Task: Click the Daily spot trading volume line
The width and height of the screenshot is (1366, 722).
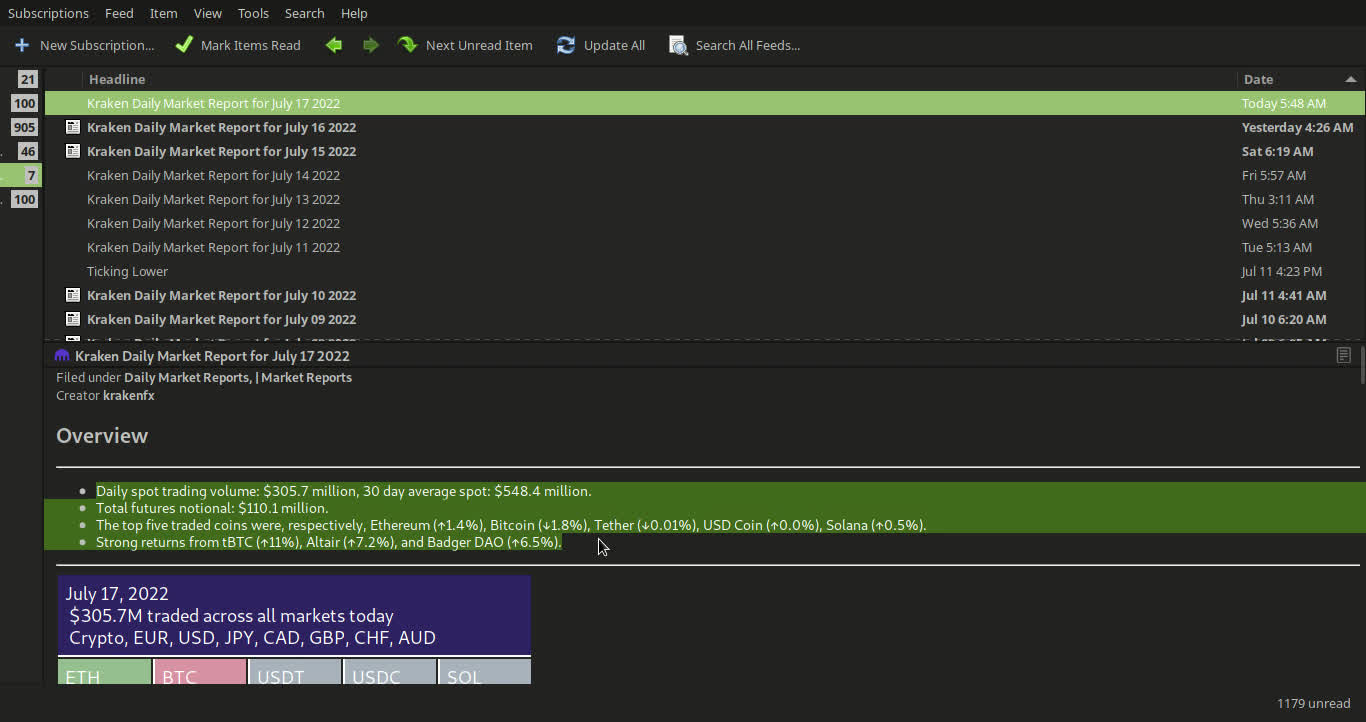Action: pos(344,491)
